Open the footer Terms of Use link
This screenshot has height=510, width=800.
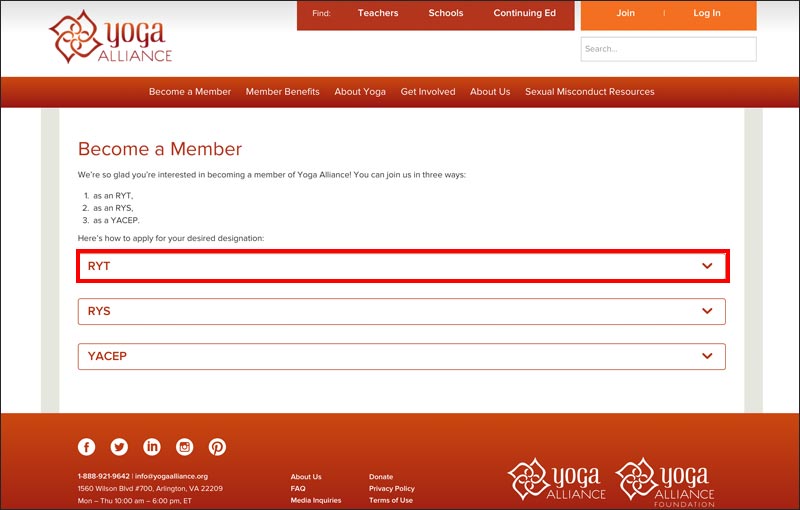pos(391,500)
